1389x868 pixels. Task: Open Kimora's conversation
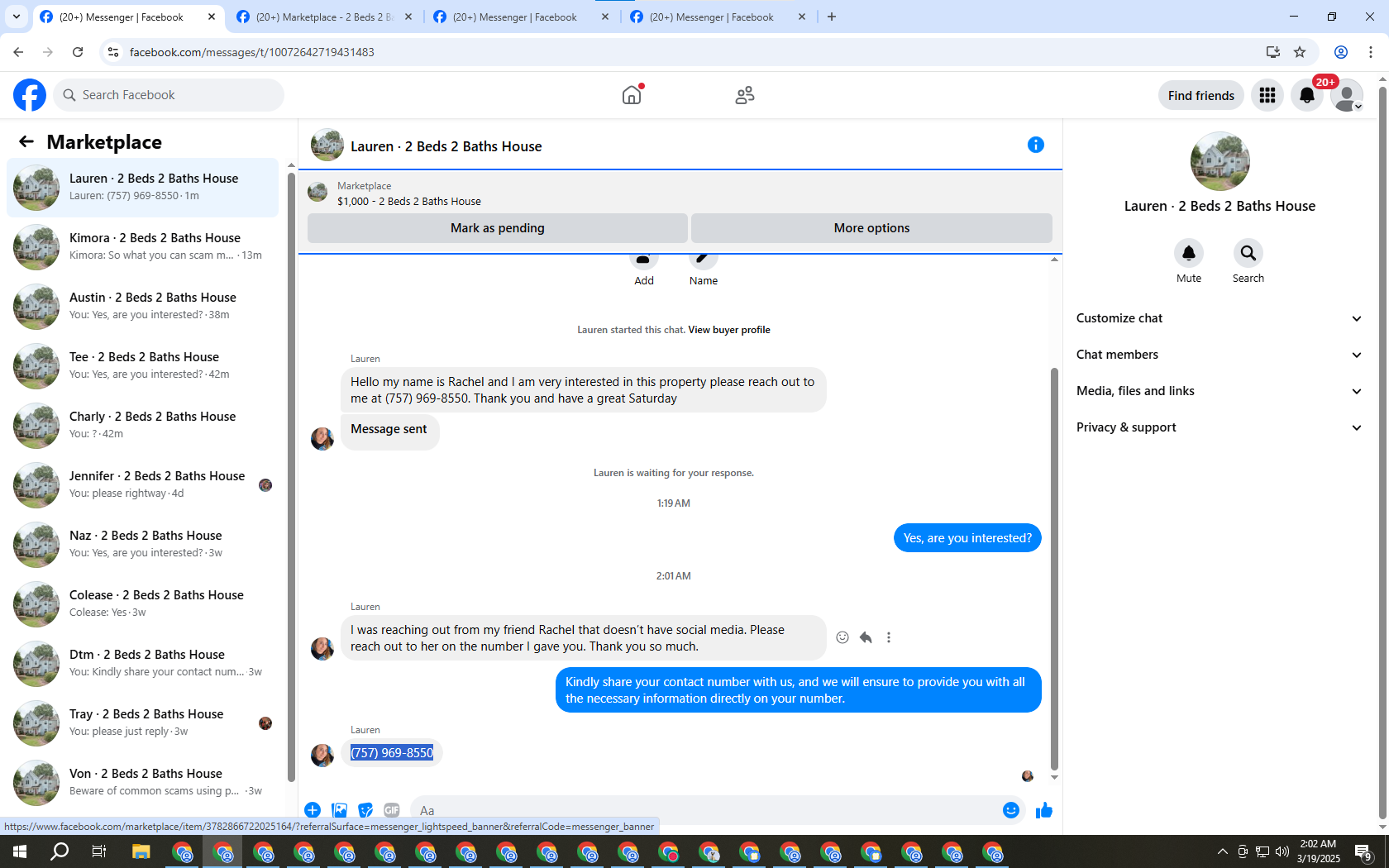point(143,247)
